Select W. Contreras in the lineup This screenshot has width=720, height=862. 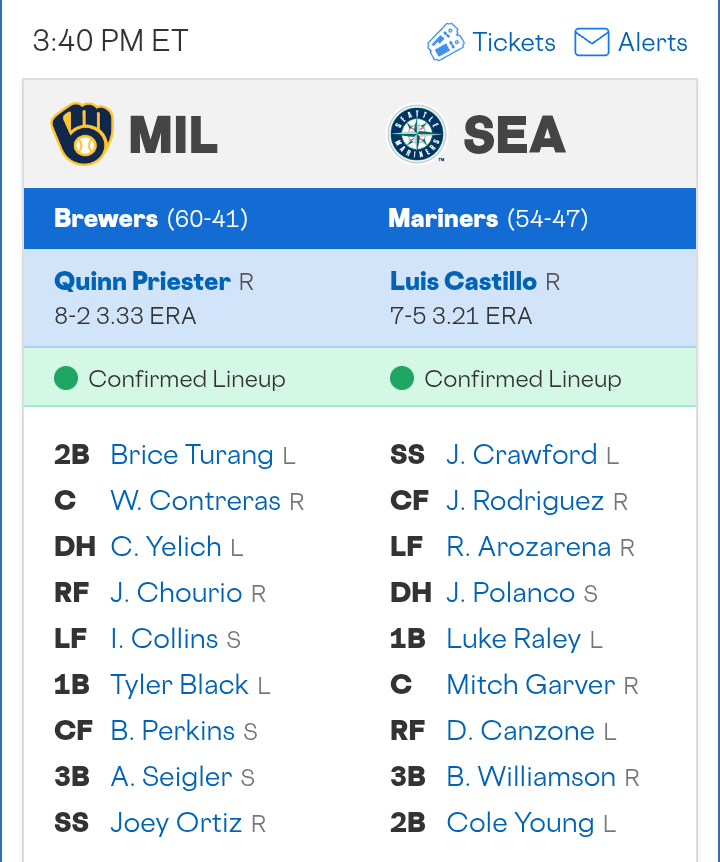(196, 501)
